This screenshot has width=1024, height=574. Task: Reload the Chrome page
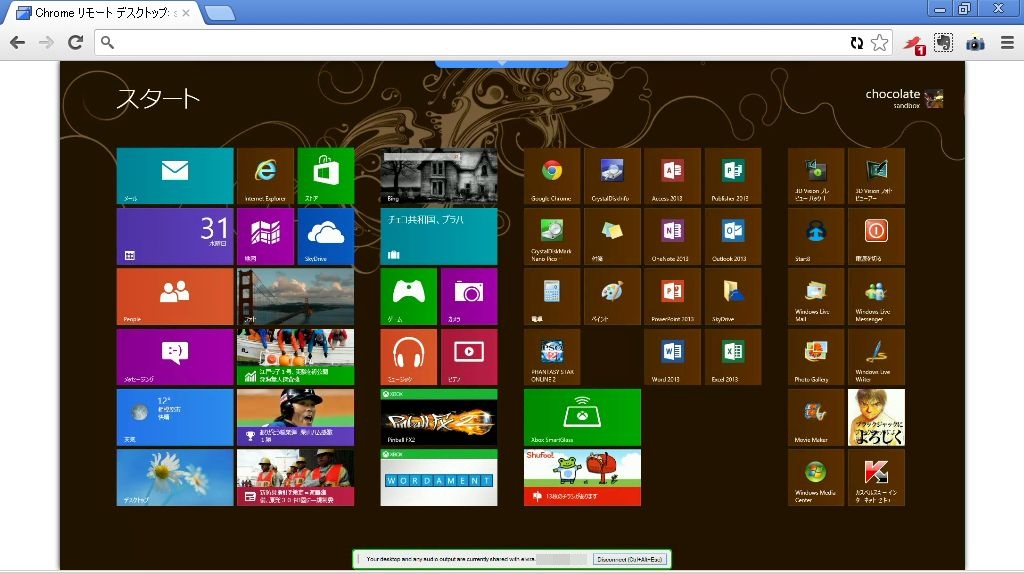[x=75, y=42]
